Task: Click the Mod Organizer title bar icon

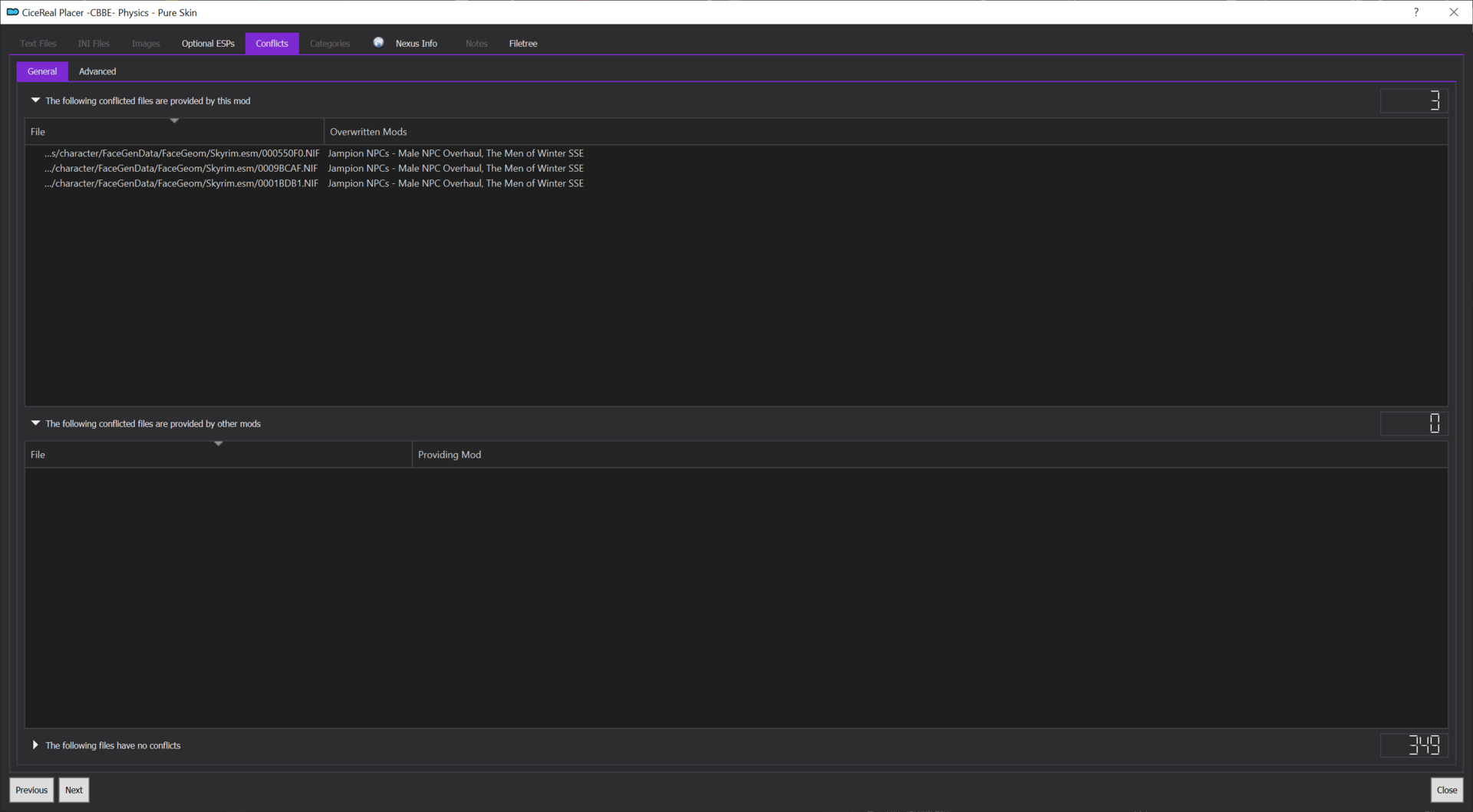Action: pyautogui.click(x=12, y=12)
